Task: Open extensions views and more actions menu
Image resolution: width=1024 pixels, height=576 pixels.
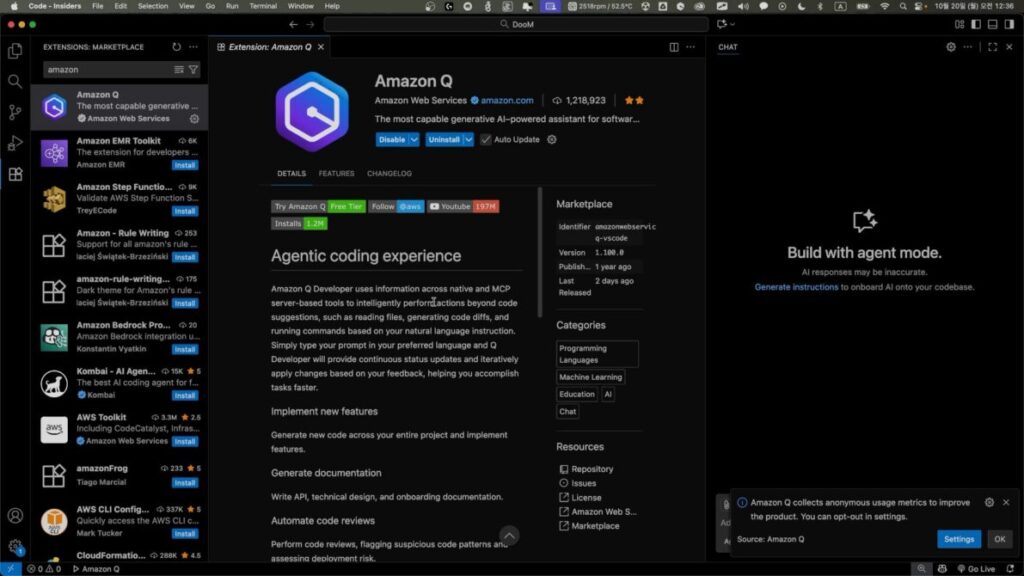Action: (x=194, y=47)
